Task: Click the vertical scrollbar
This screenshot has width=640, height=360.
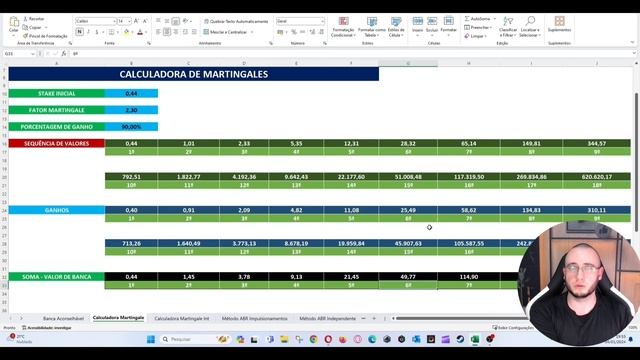Action: [636, 163]
